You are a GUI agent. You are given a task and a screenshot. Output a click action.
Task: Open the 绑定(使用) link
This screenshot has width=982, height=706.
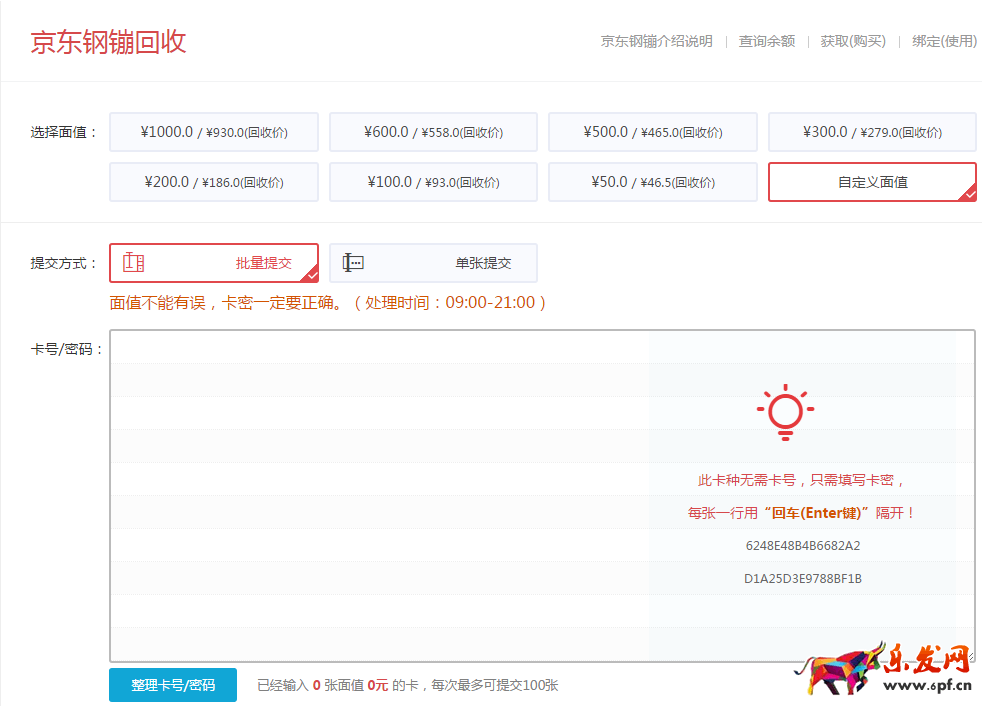pos(944,41)
